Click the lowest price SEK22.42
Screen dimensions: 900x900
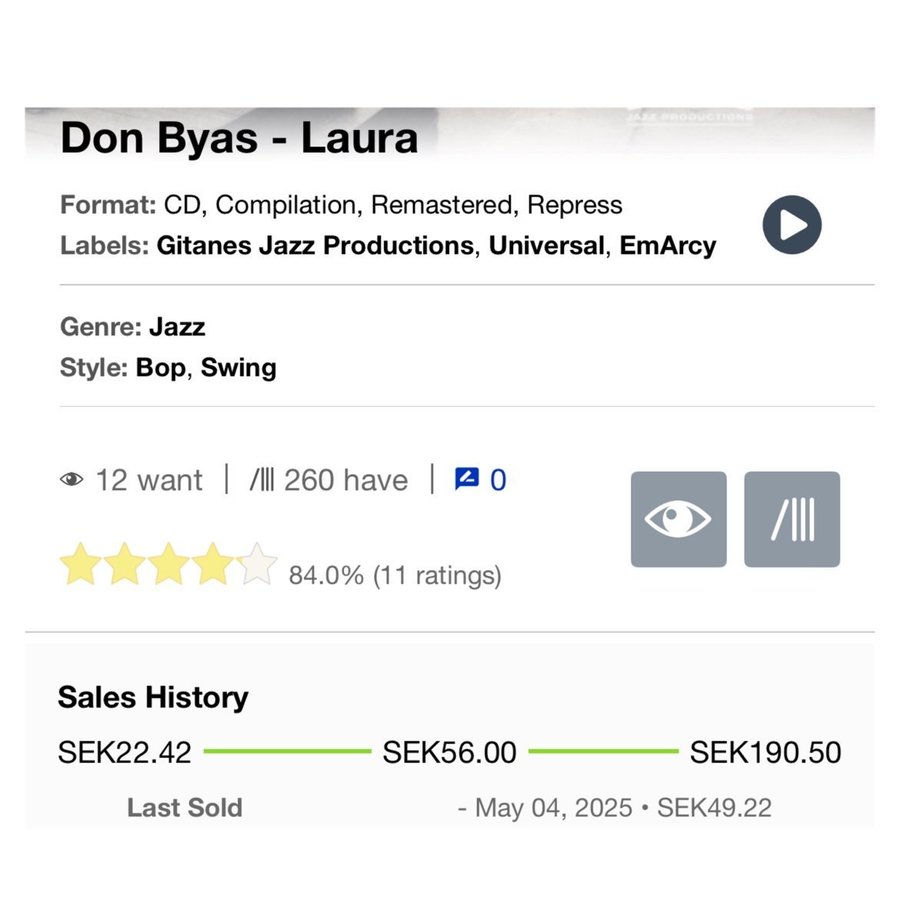pos(124,752)
